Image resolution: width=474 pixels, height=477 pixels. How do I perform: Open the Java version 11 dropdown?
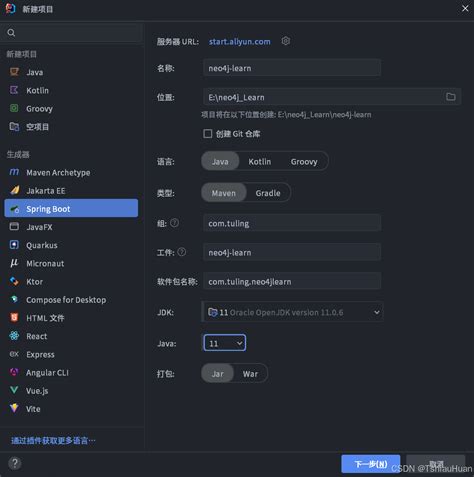pos(225,343)
